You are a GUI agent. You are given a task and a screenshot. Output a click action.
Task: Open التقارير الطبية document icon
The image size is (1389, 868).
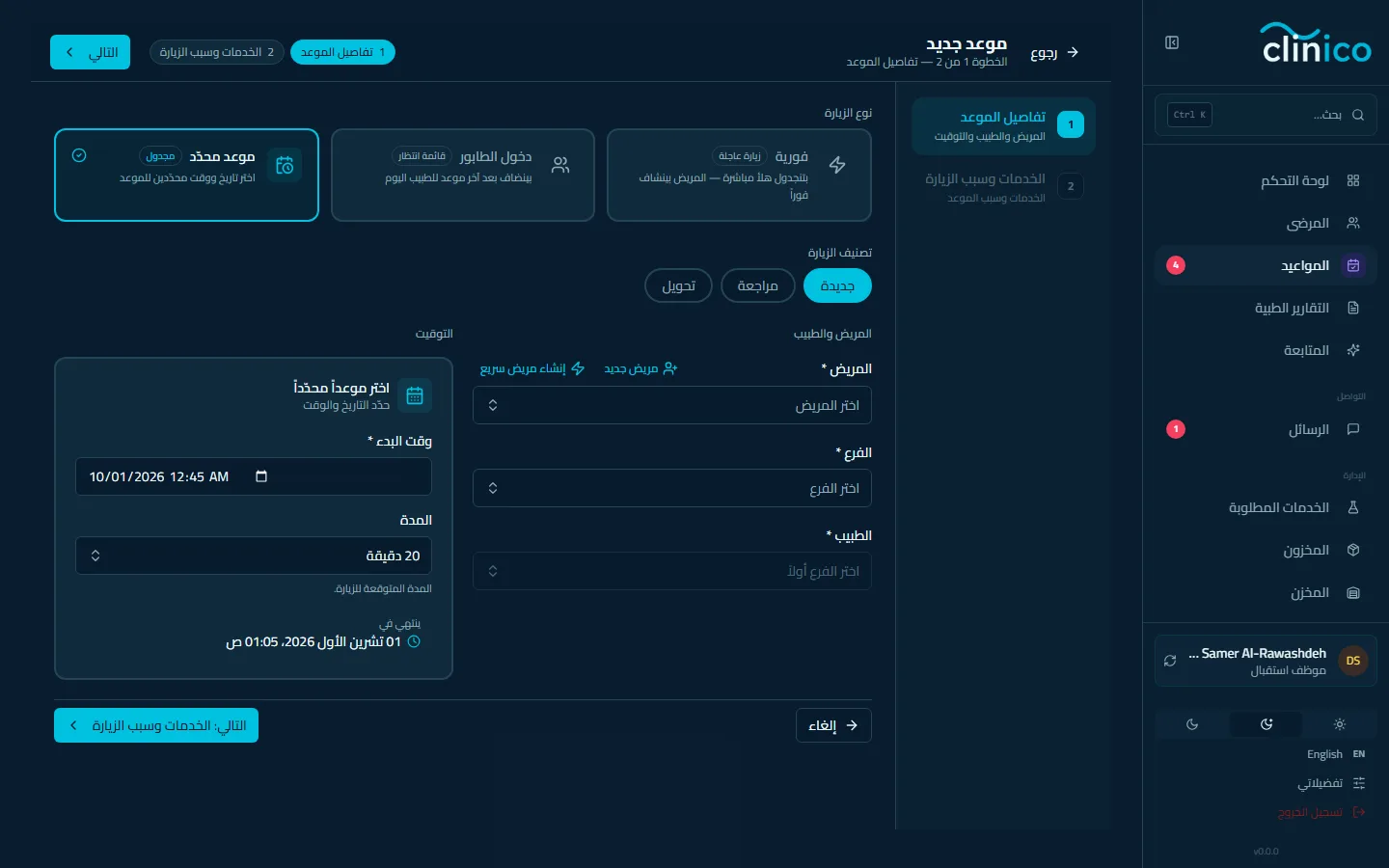(1353, 308)
